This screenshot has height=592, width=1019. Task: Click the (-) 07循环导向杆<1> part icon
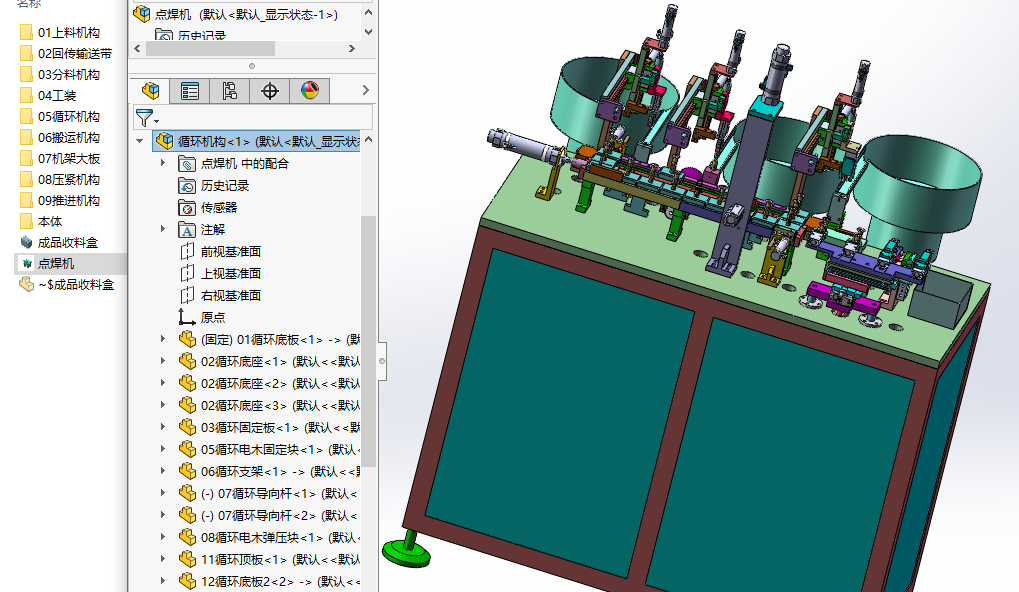pos(187,493)
